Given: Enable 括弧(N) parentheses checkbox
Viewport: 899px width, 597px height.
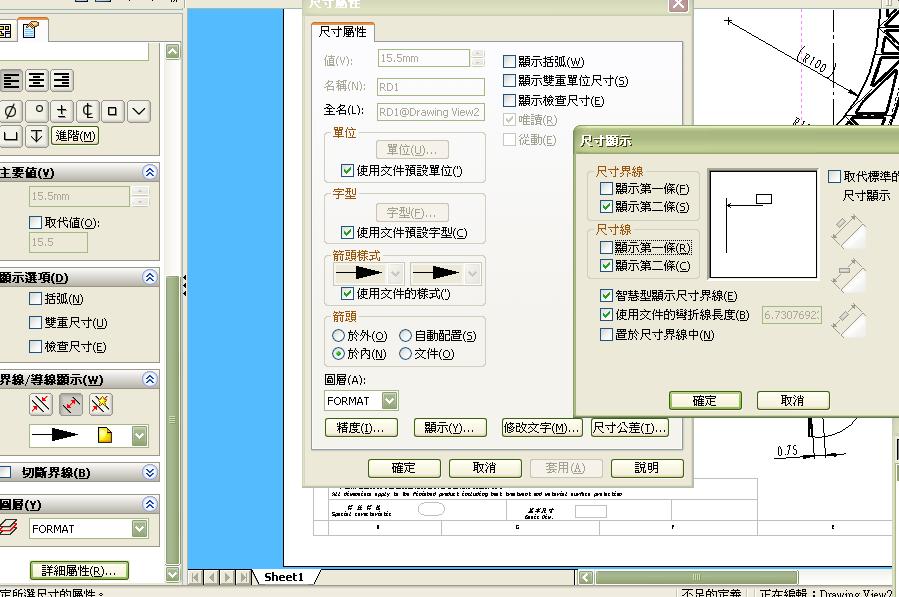Looking at the screenshot, I should (36, 298).
